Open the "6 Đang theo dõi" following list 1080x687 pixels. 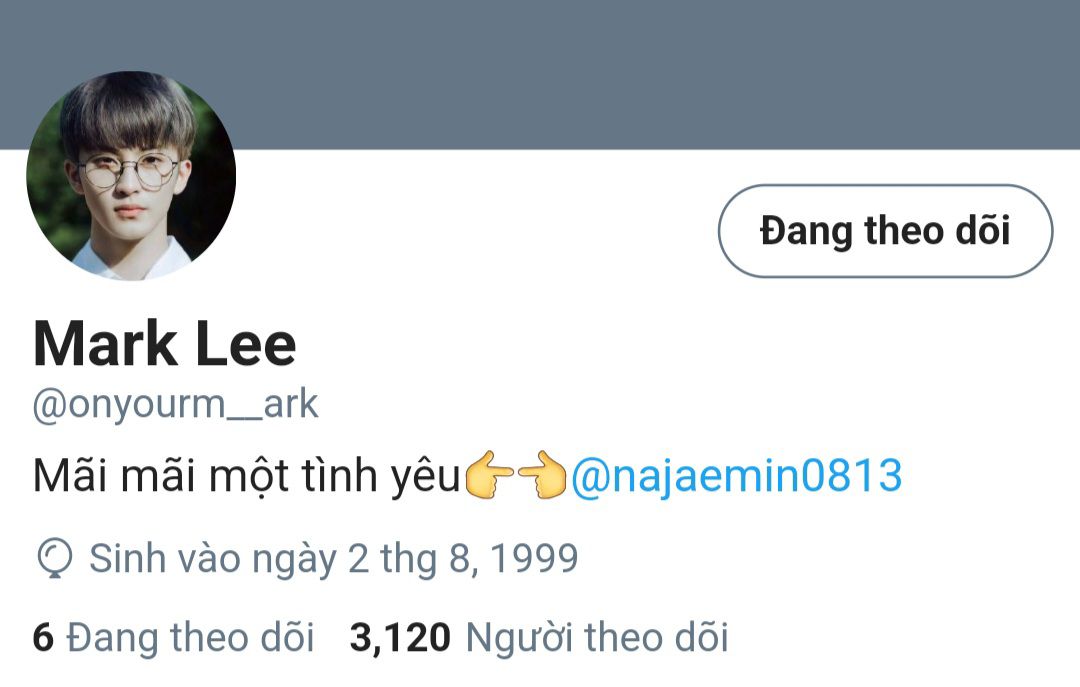pyautogui.click(x=174, y=637)
